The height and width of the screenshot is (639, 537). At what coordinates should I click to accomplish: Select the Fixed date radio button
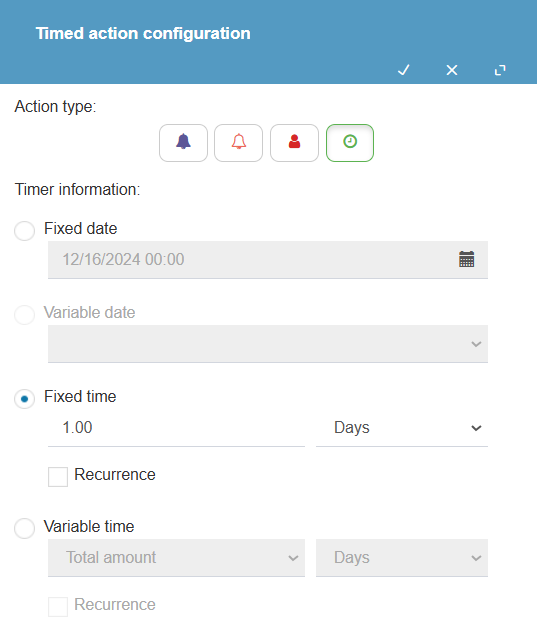point(24,231)
